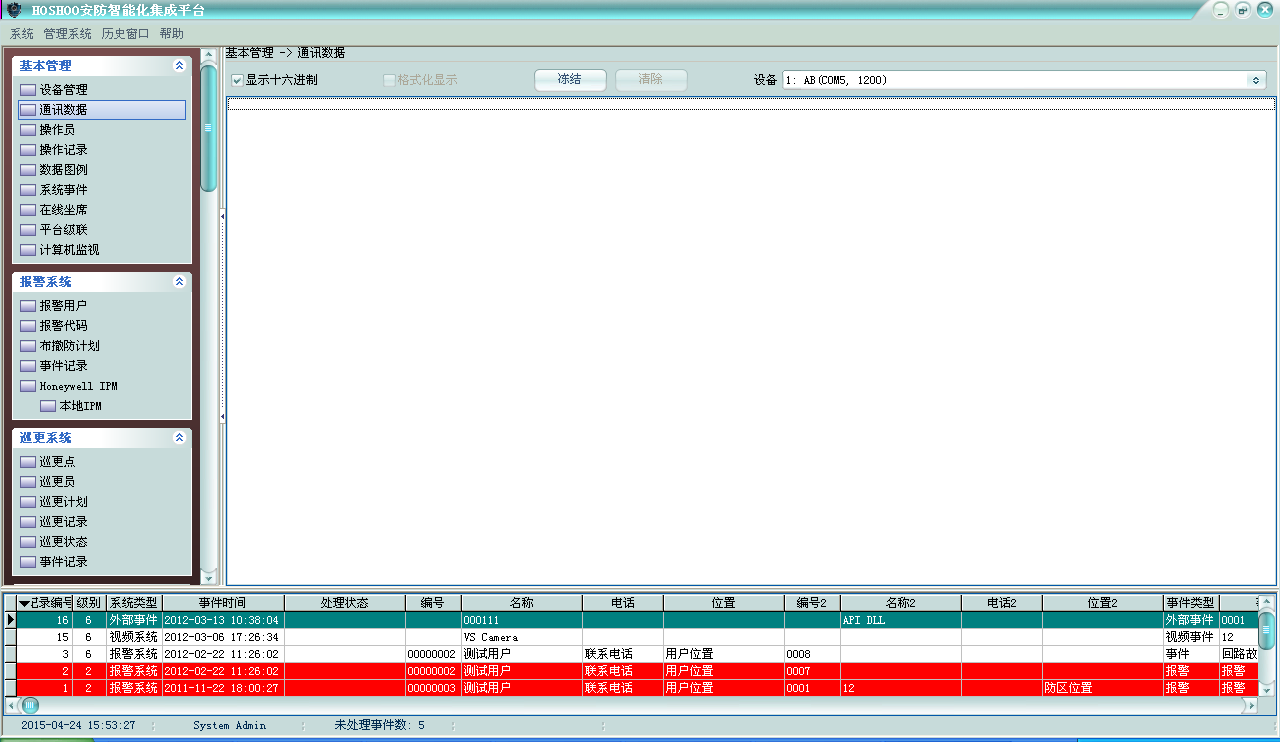Collapse the 报警系统 section chevron

tap(179, 282)
